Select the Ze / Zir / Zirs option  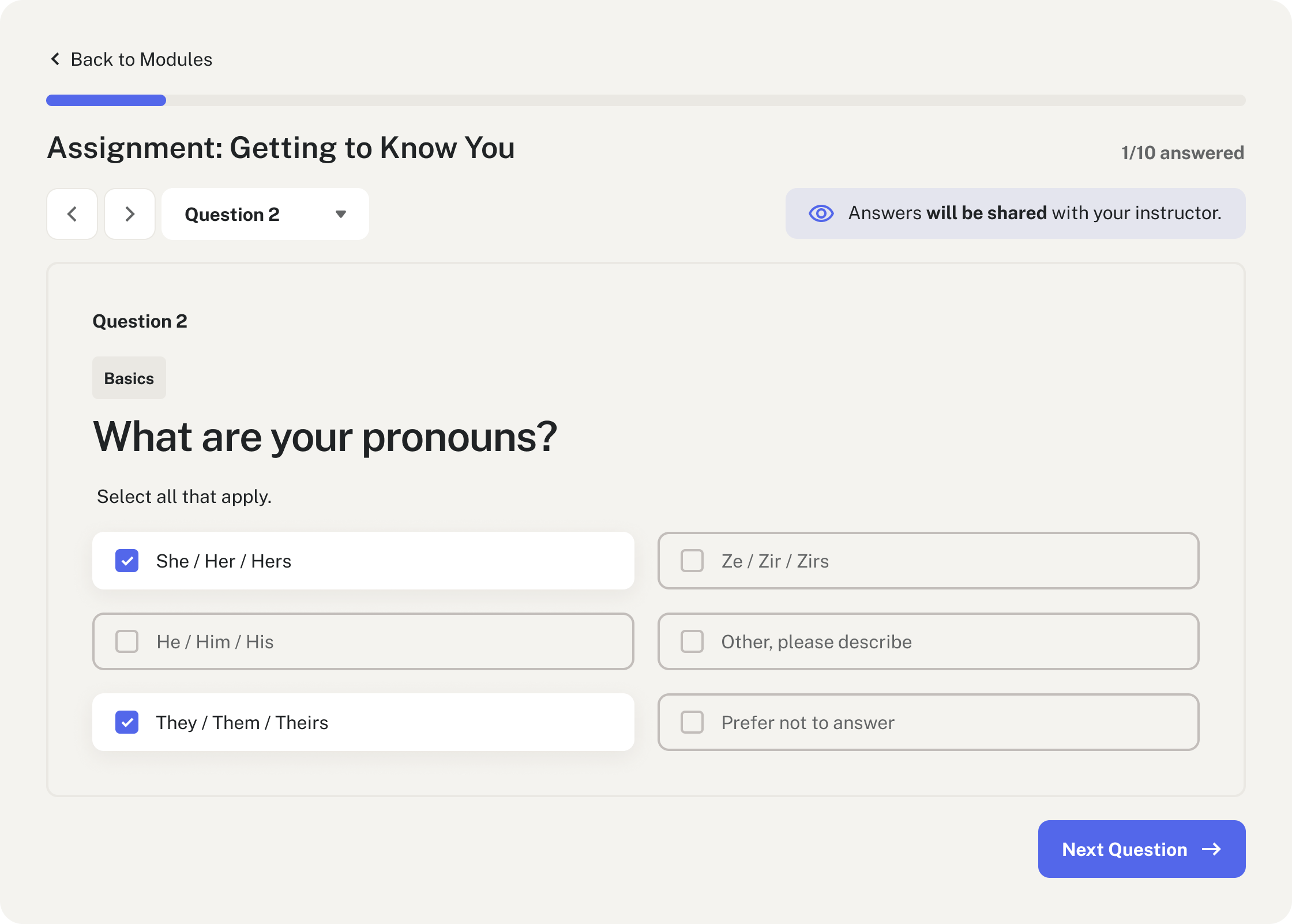point(693,561)
